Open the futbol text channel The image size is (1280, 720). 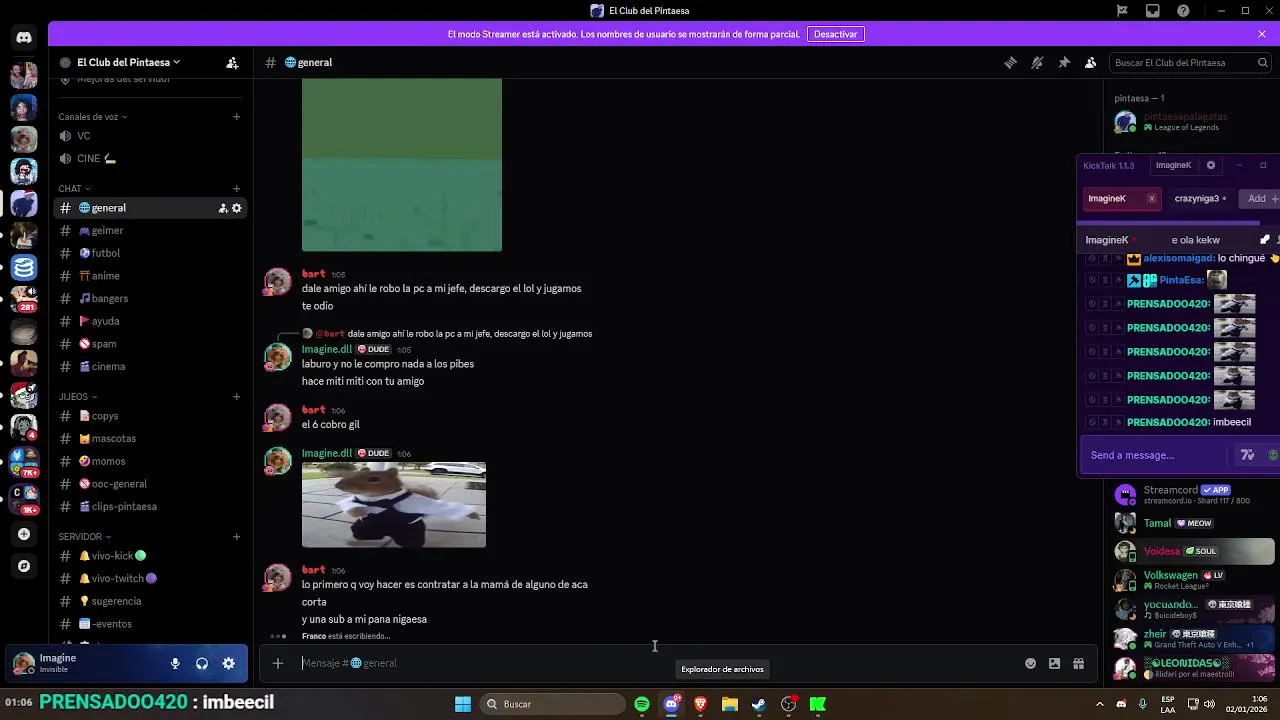click(x=150, y=253)
